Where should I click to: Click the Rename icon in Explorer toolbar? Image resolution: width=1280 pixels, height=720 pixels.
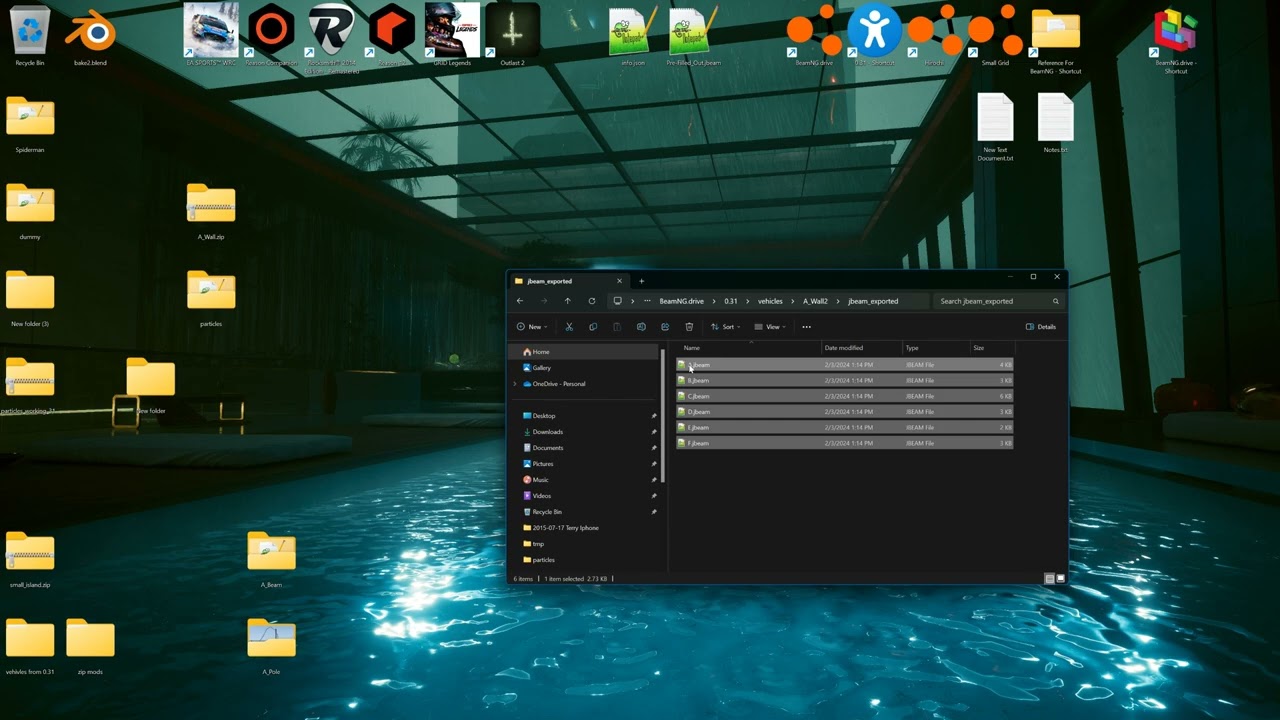[641, 327]
